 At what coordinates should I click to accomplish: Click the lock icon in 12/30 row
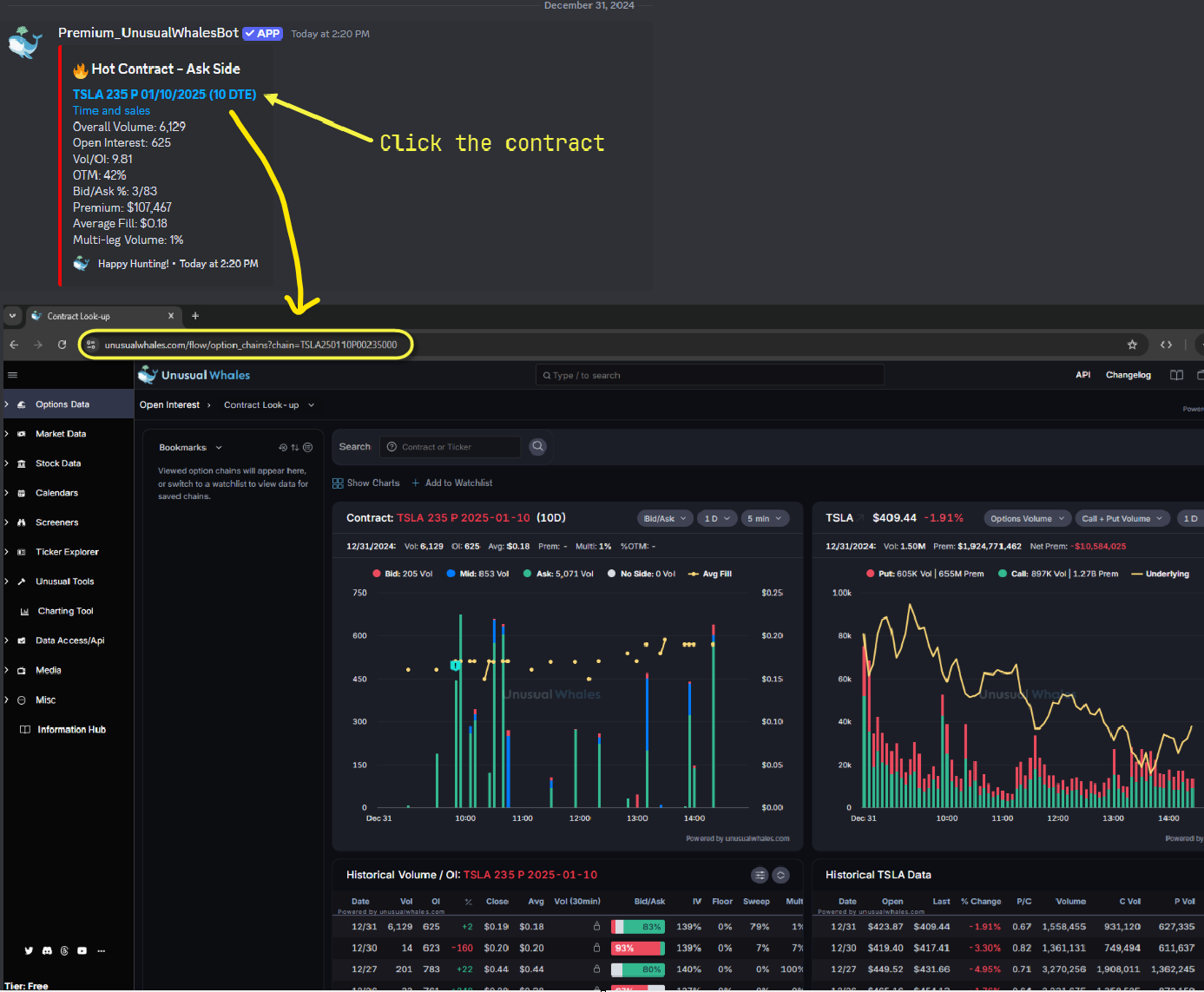click(x=596, y=948)
